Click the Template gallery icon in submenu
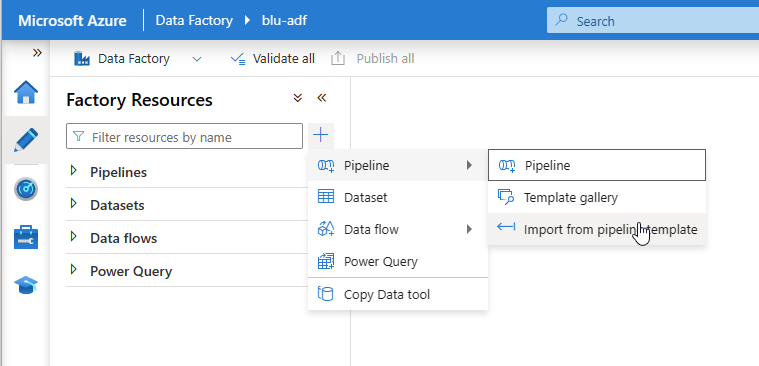Viewport: 759px width, 366px height. 506,197
